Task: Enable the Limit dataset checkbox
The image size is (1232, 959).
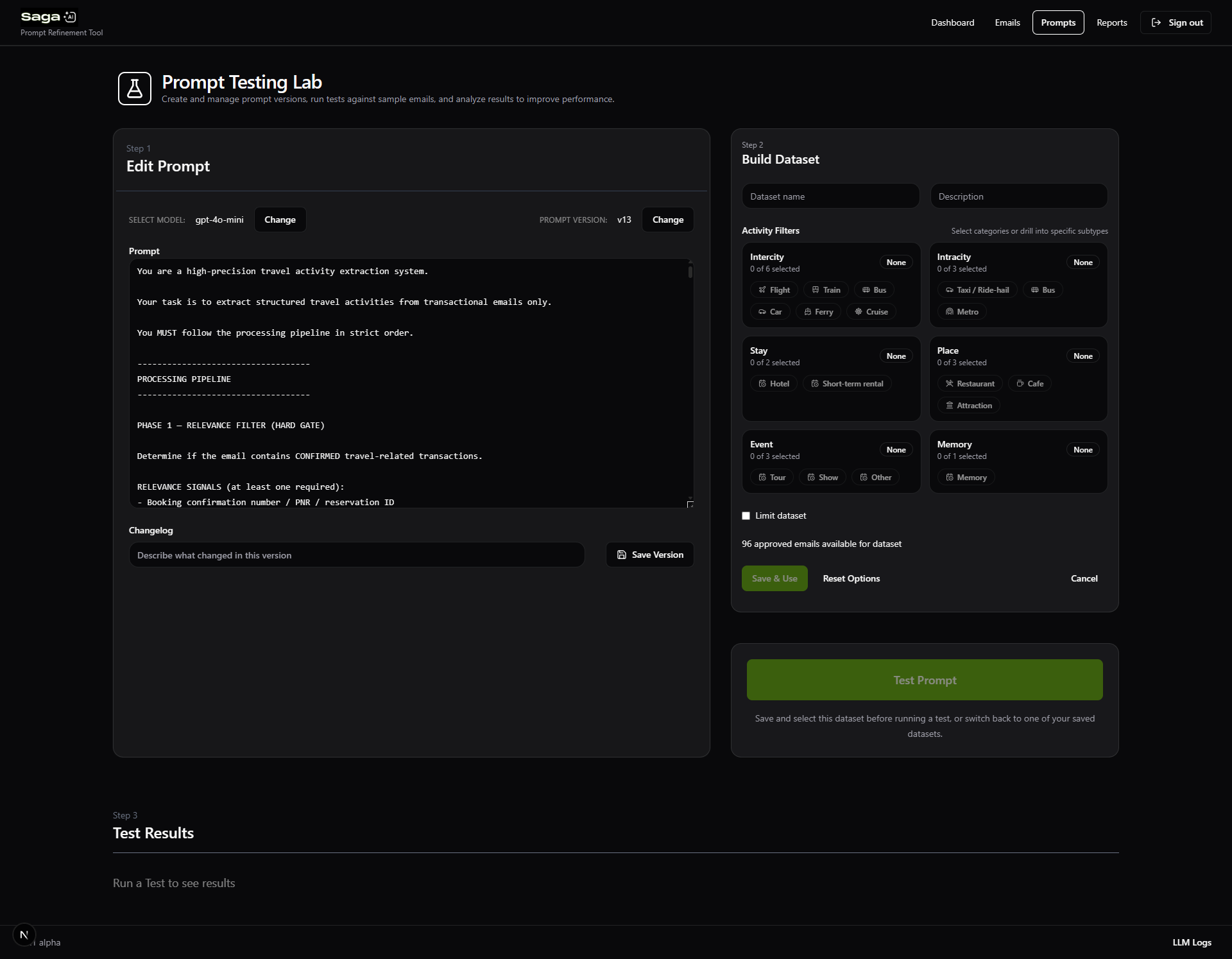Action: pos(746,516)
